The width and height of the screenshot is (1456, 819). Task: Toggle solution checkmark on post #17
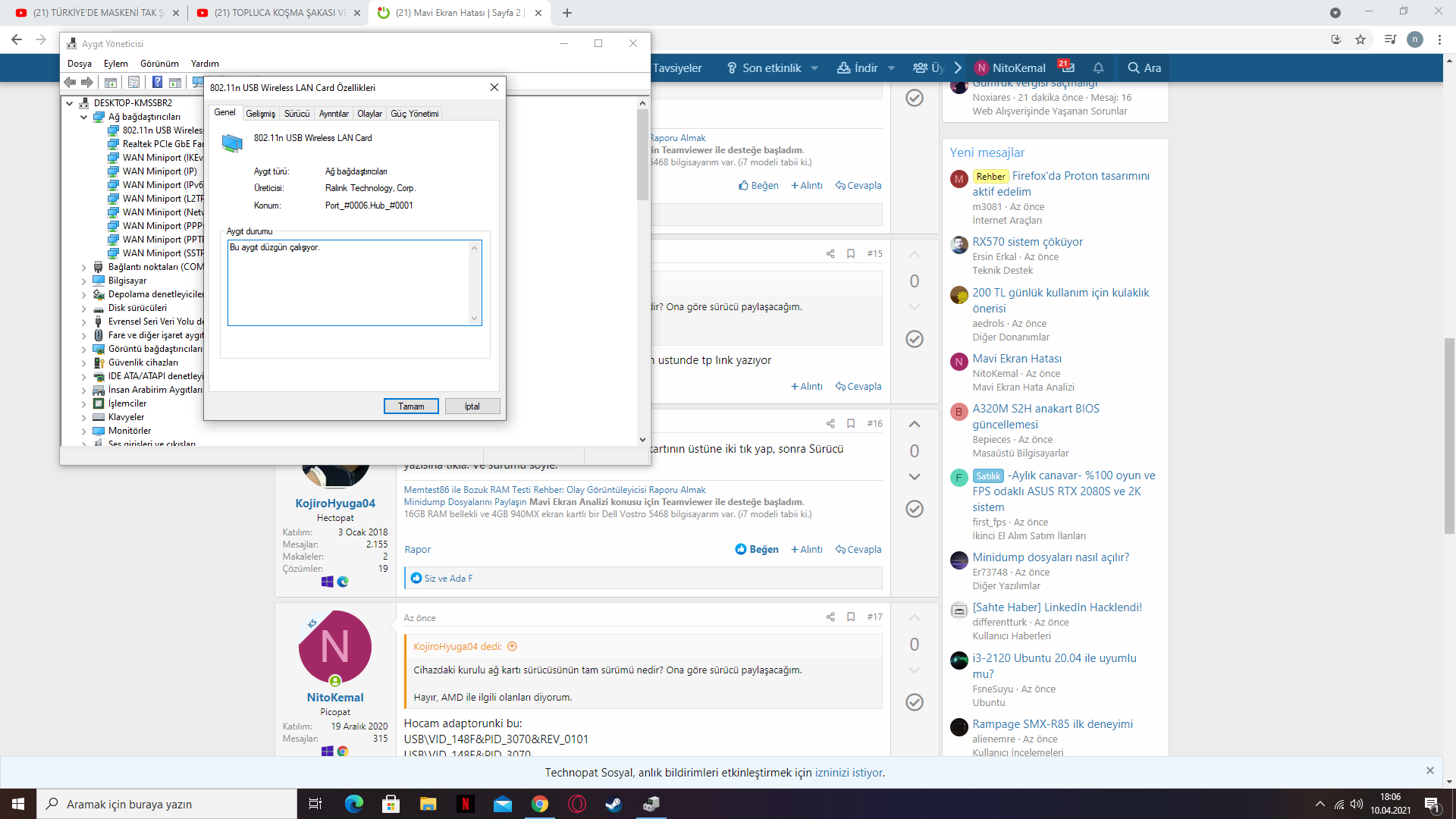tap(915, 702)
